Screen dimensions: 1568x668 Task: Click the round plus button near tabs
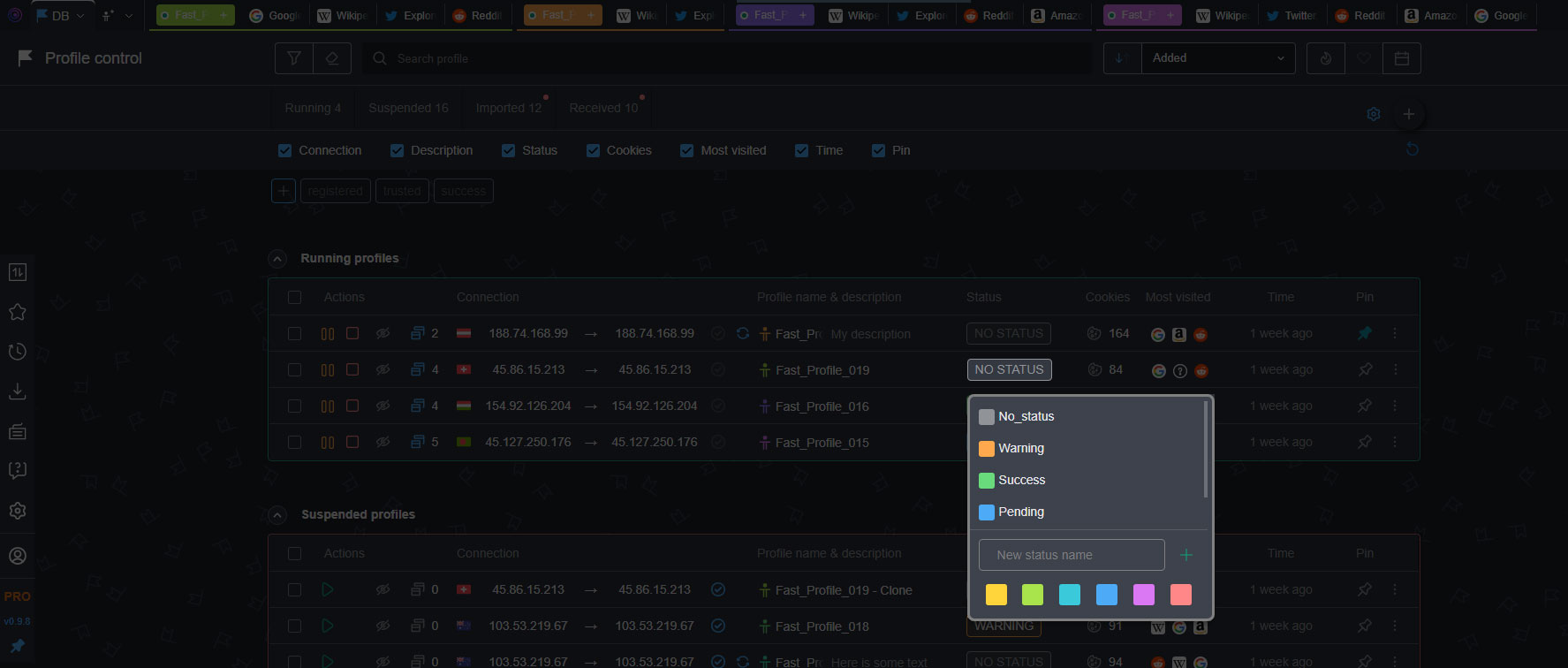tap(1409, 114)
